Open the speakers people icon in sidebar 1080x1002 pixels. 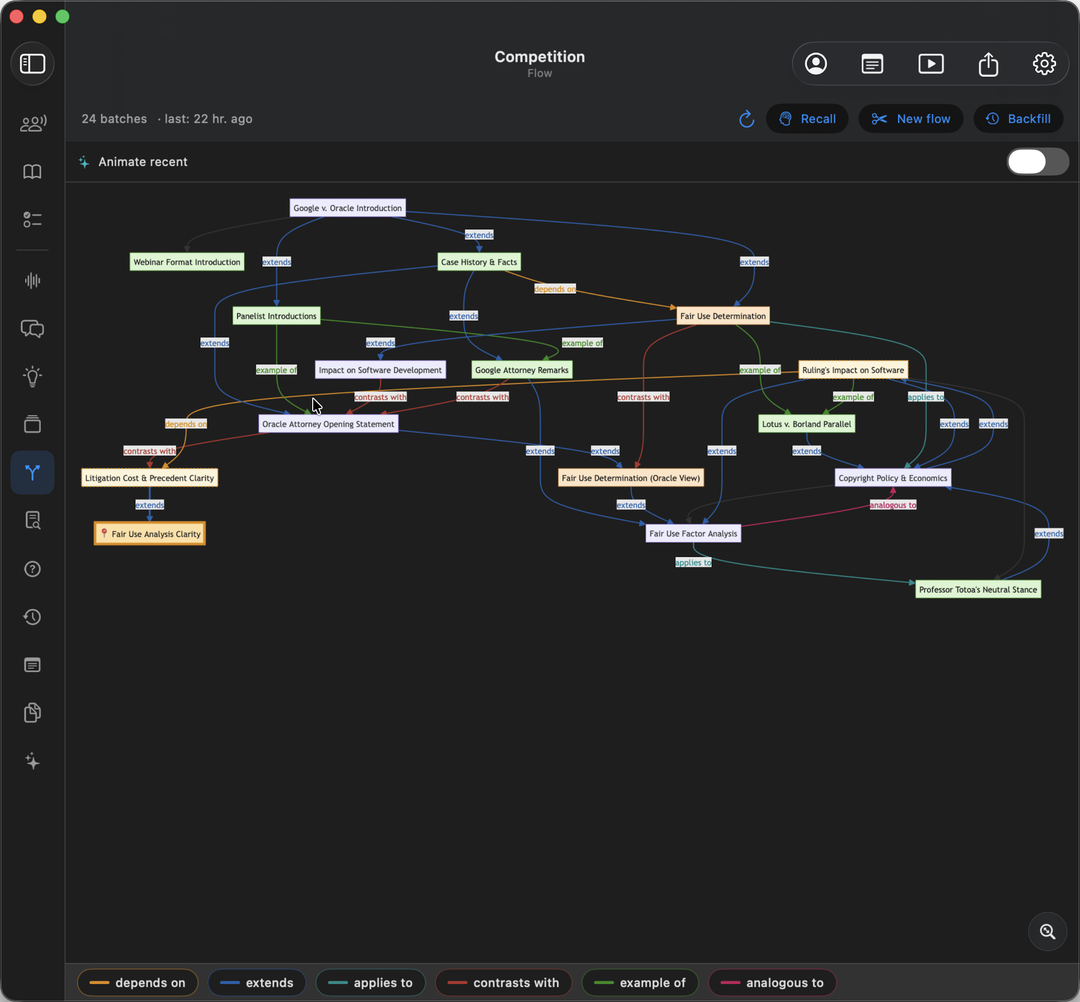click(32, 123)
